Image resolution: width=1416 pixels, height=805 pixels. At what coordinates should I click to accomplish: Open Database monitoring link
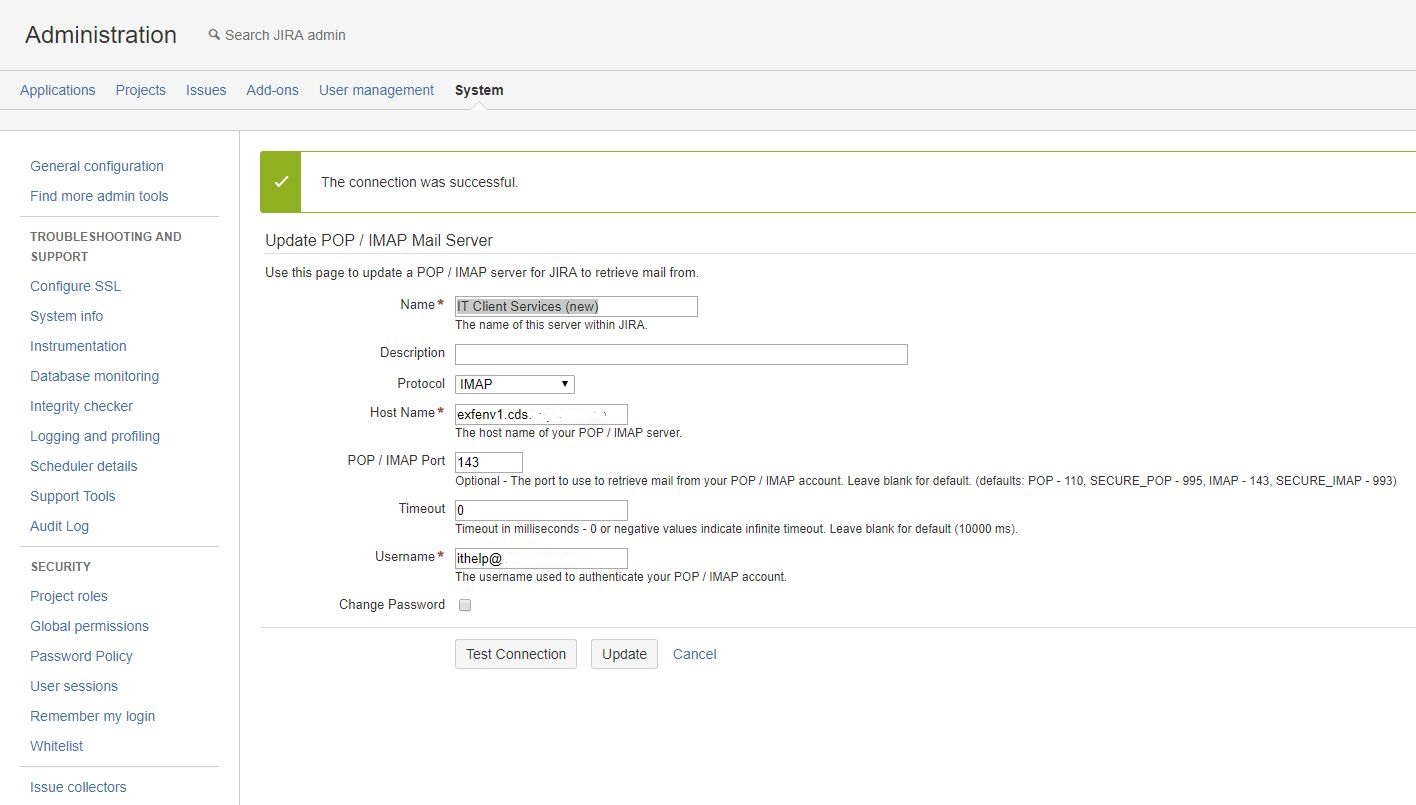pyautogui.click(x=94, y=376)
